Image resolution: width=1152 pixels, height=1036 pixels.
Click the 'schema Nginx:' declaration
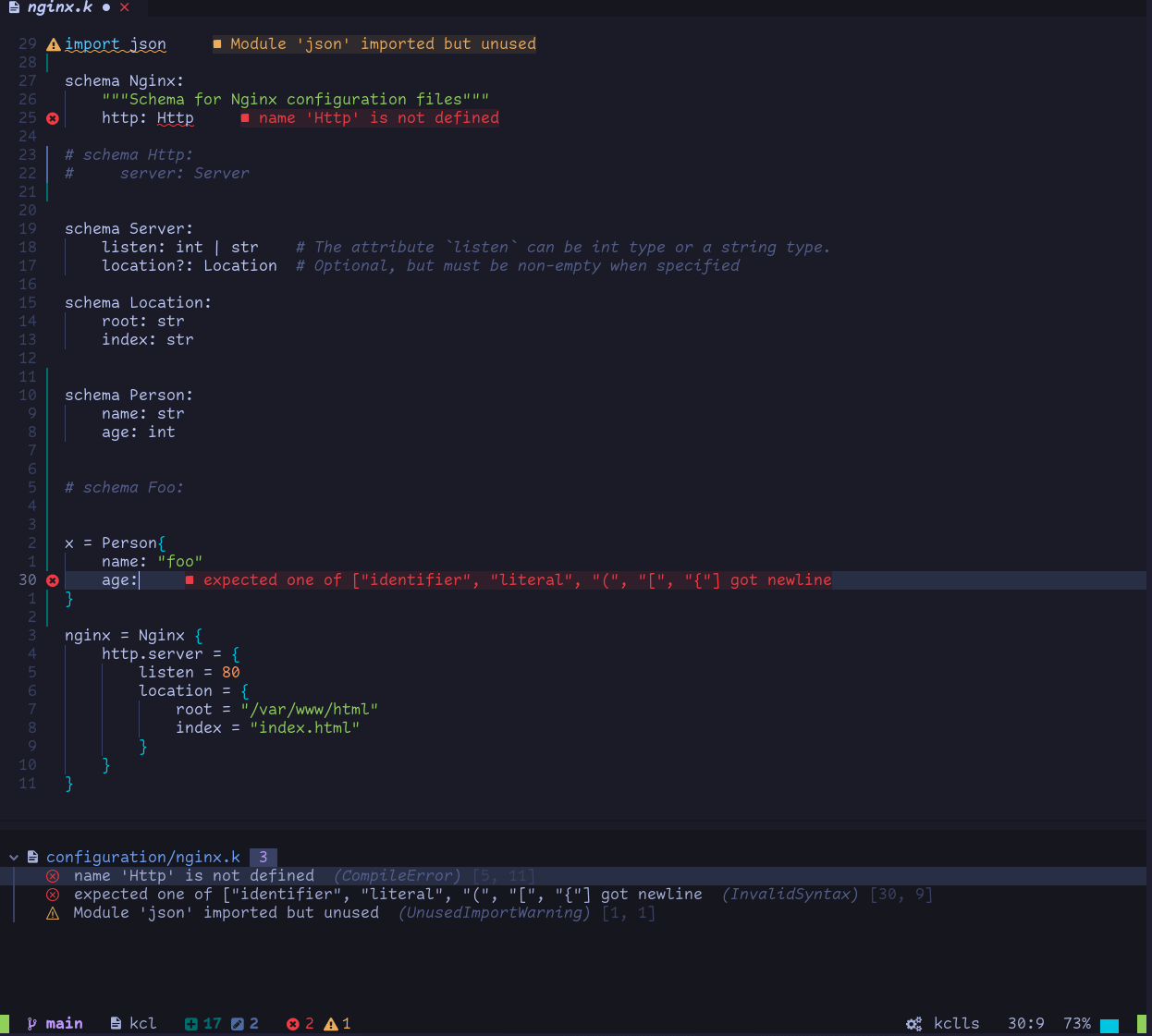click(x=125, y=81)
